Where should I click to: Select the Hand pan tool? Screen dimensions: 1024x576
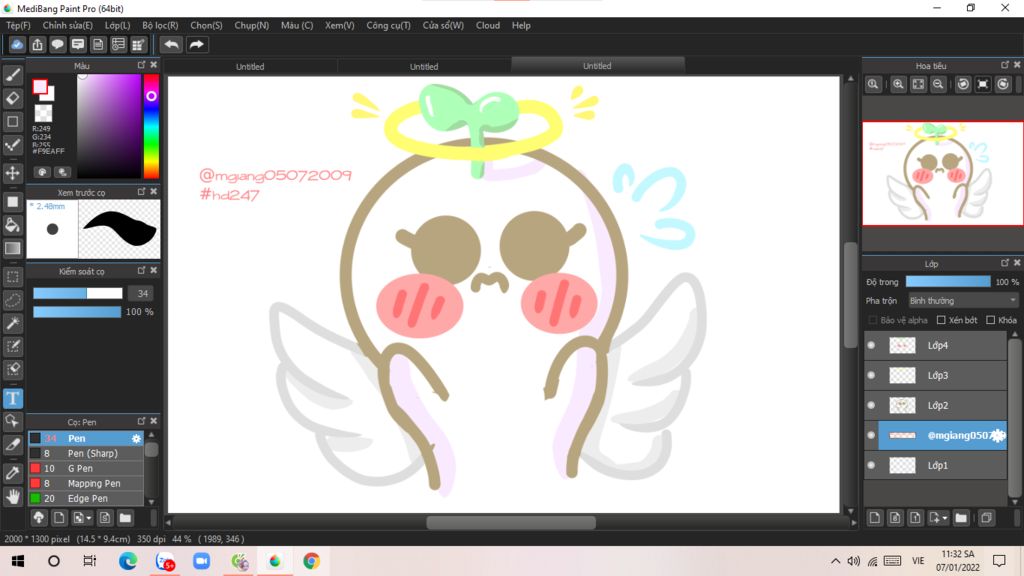[12, 497]
